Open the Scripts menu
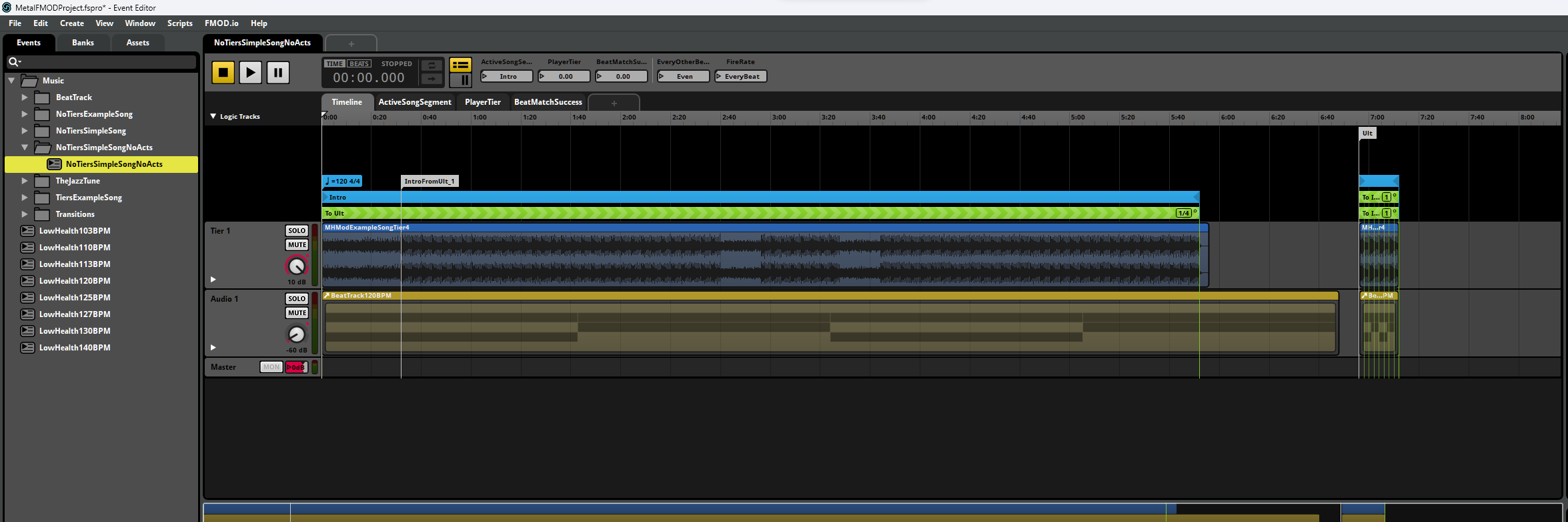Image resolution: width=1568 pixels, height=522 pixels. click(x=180, y=23)
